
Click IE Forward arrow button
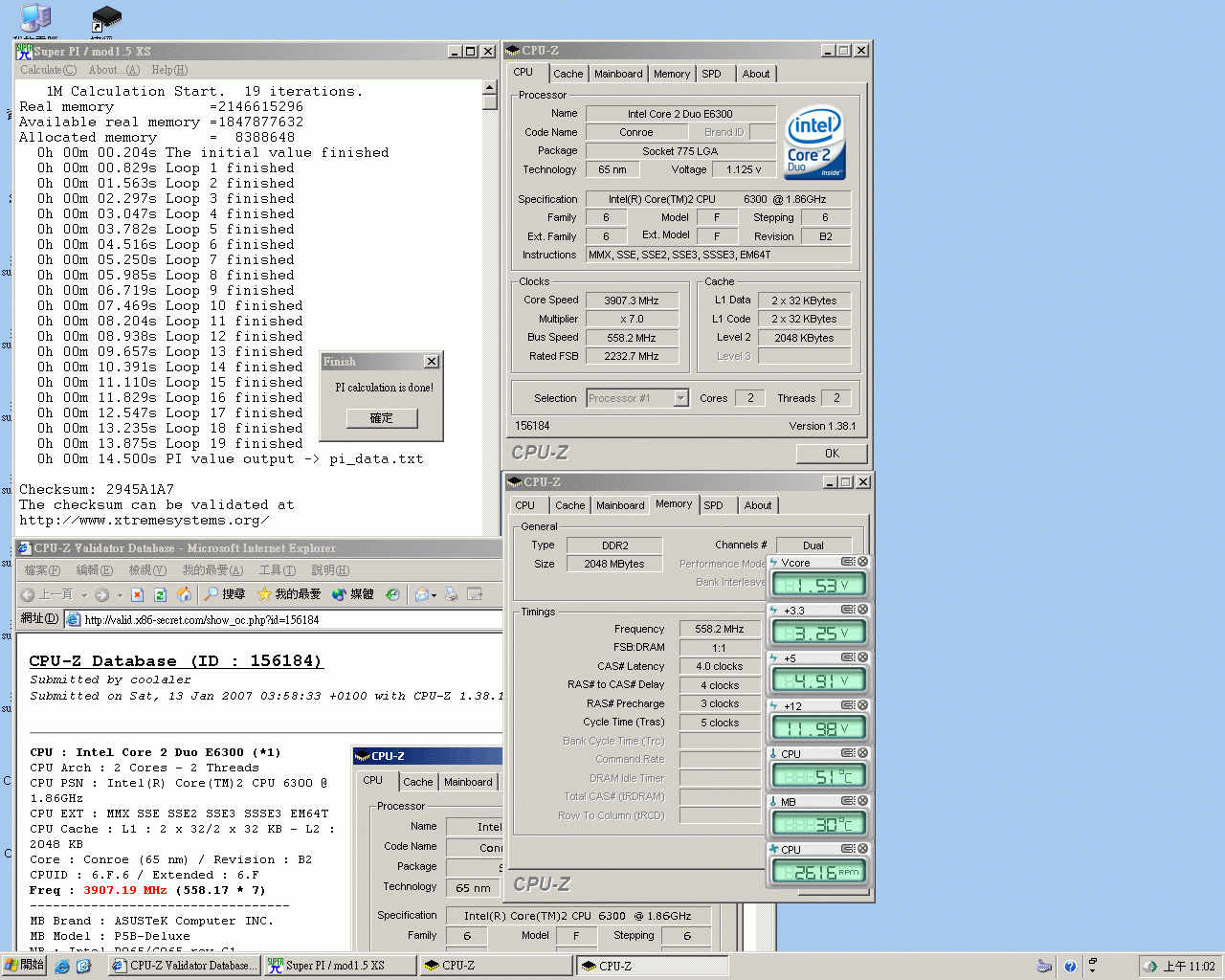(x=101, y=594)
